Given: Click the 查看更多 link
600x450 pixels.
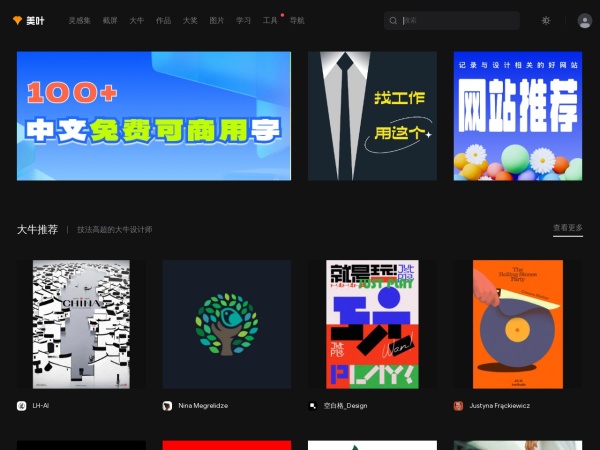Looking at the screenshot, I should [x=567, y=228].
